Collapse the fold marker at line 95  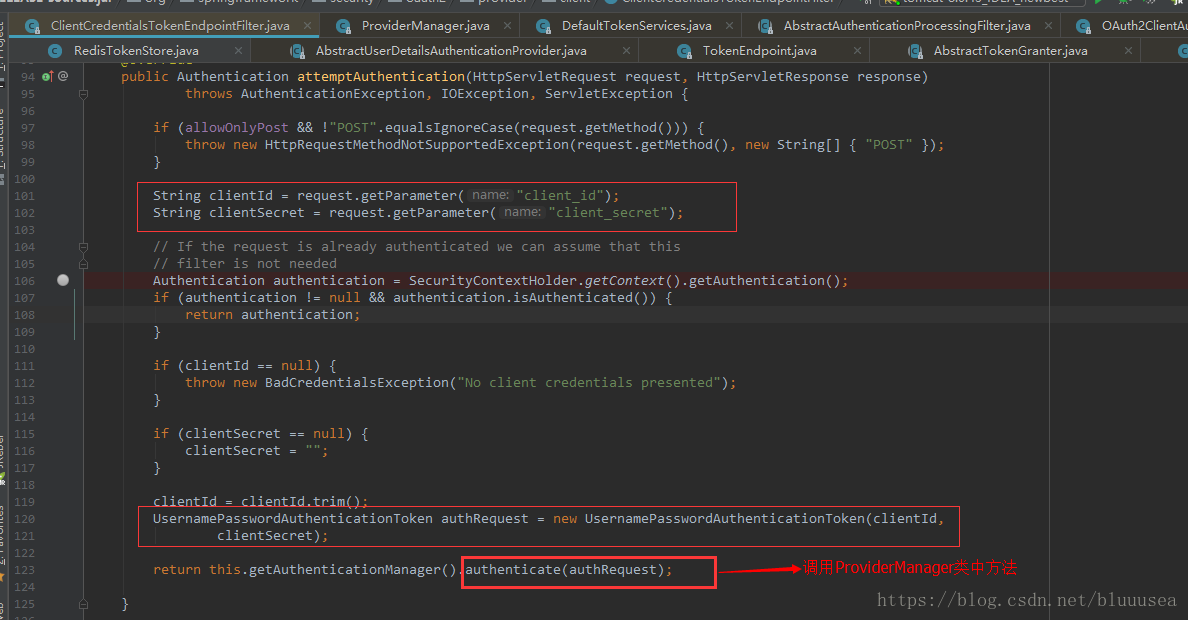tap(83, 94)
